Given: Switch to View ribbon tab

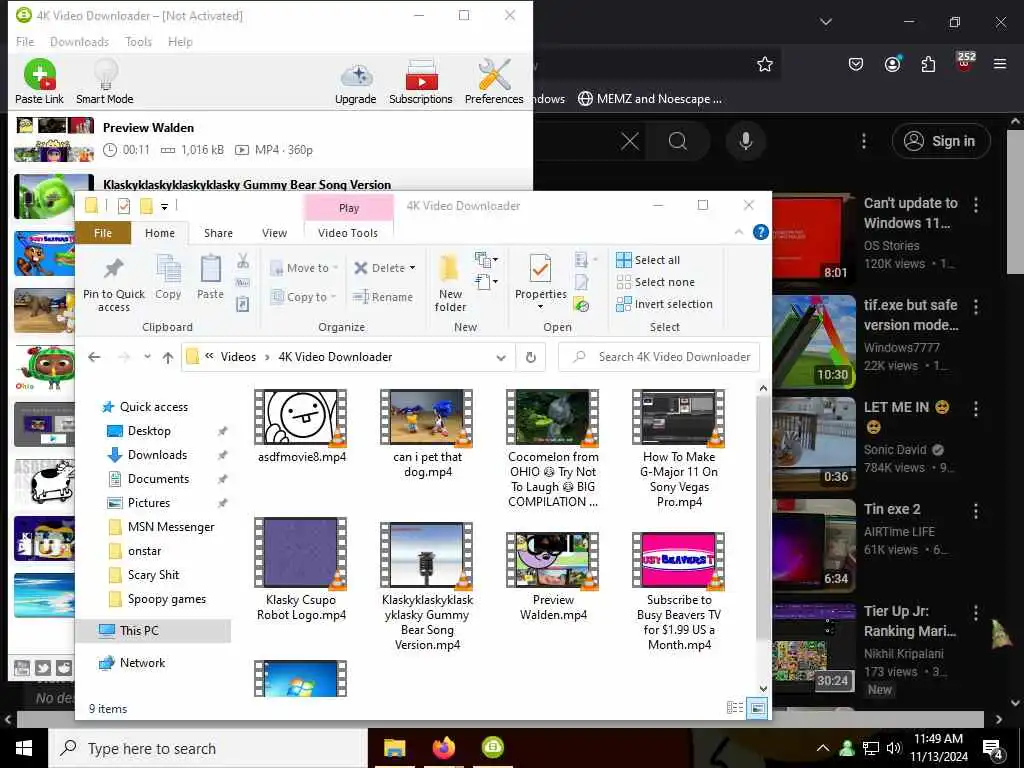Looking at the screenshot, I should [274, 233].
